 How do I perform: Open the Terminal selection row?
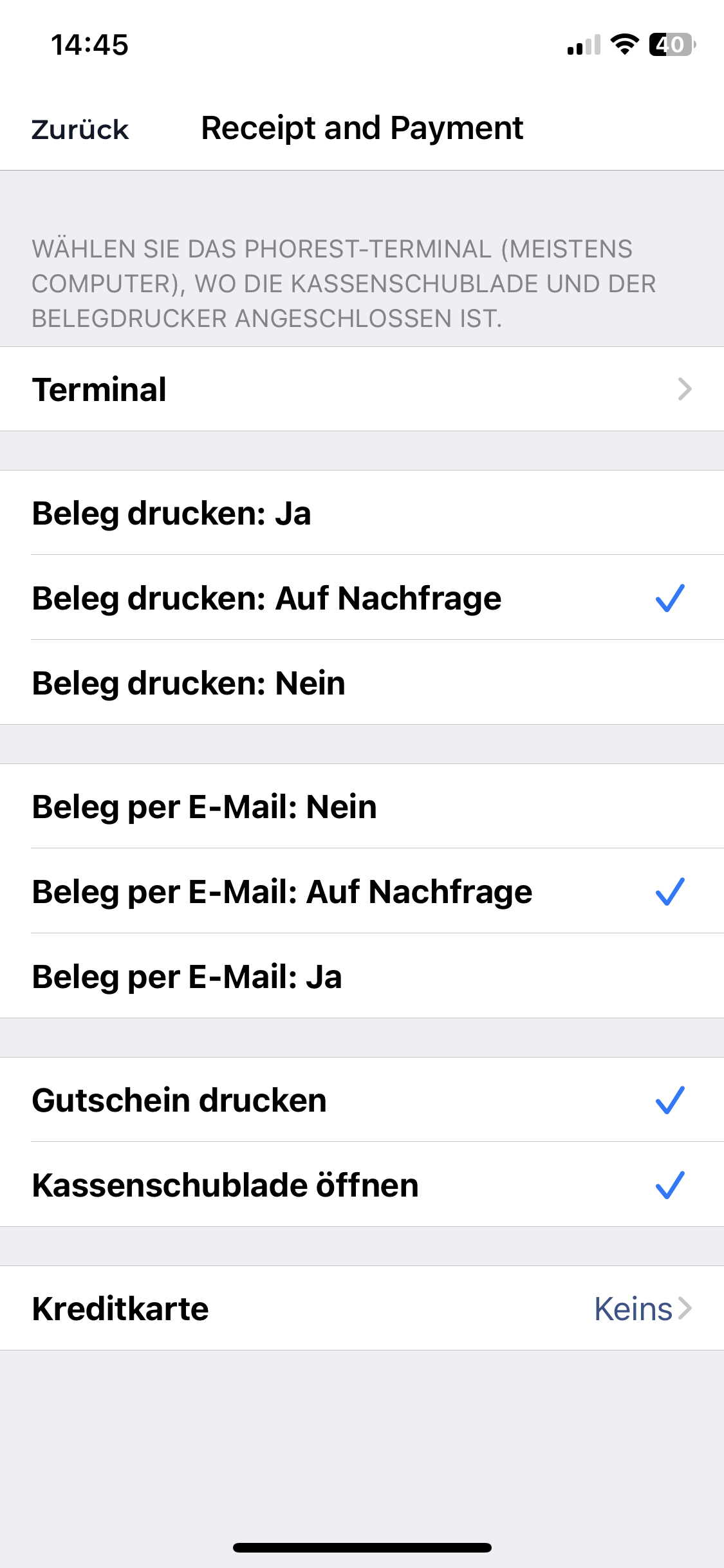(x=362, y=389)
